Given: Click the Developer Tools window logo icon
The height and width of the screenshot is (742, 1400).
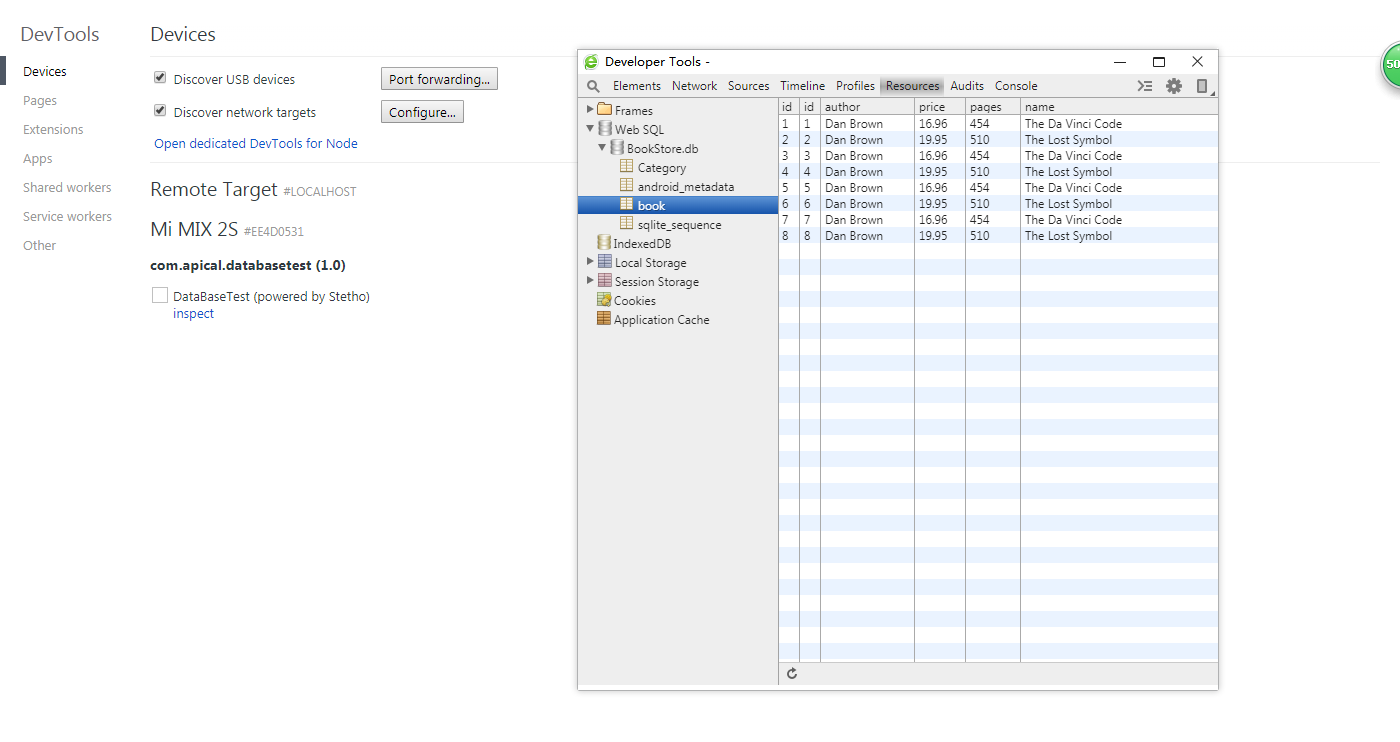Looking at the screenshot, I should coord(591,62).
